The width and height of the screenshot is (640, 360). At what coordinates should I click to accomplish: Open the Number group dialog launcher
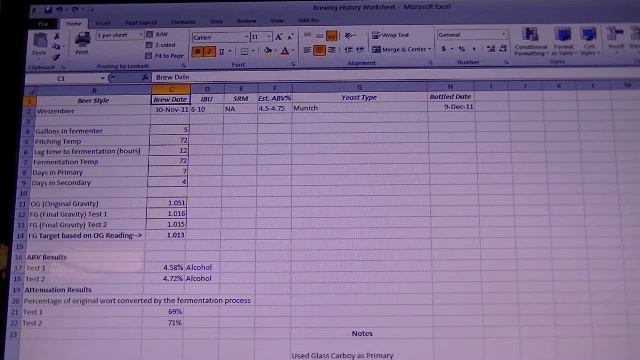pyautogui.click(x=506, y=62)
